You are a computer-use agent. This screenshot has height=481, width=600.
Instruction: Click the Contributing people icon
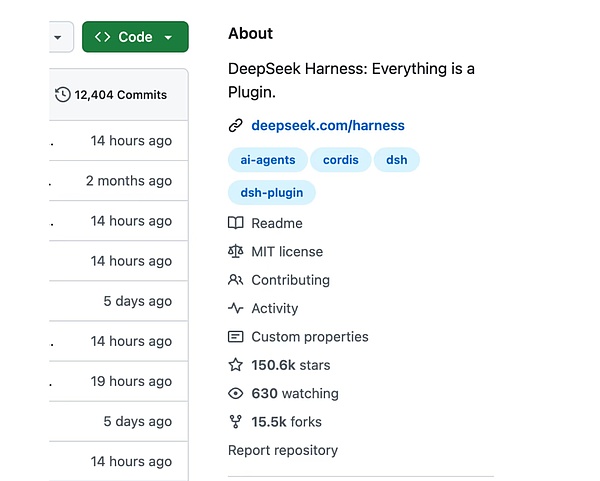tap(235, 280)
